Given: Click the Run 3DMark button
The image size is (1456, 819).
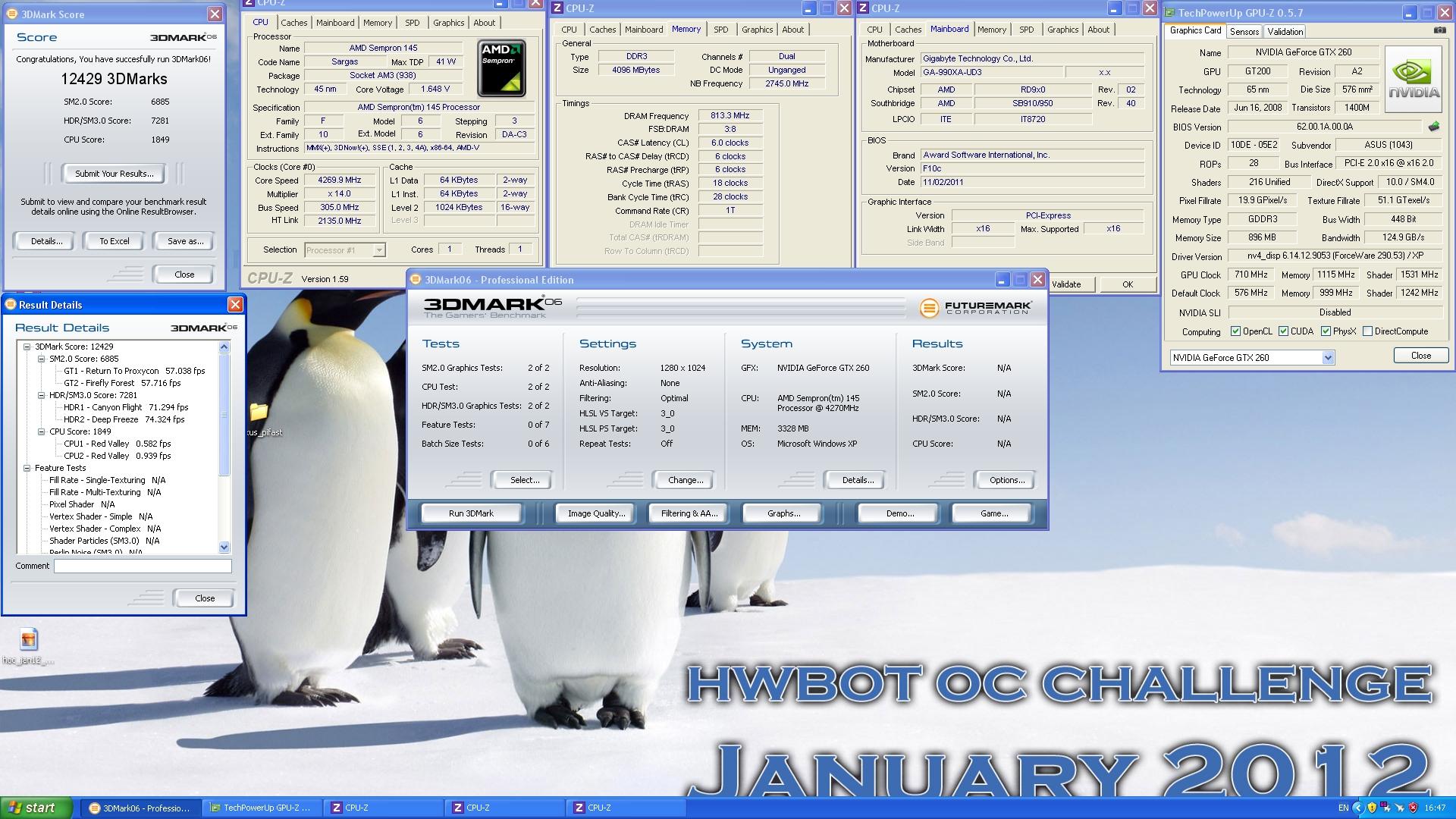Looking at the screenshot, I should pos(471,513).
